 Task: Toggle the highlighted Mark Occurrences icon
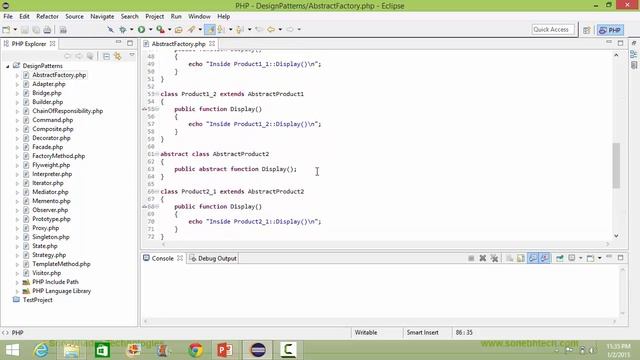[210, 29]
